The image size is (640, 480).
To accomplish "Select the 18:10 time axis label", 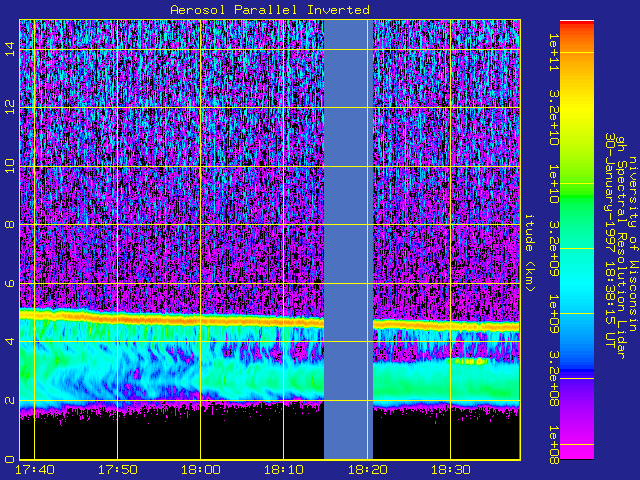I will coord(284,469).
